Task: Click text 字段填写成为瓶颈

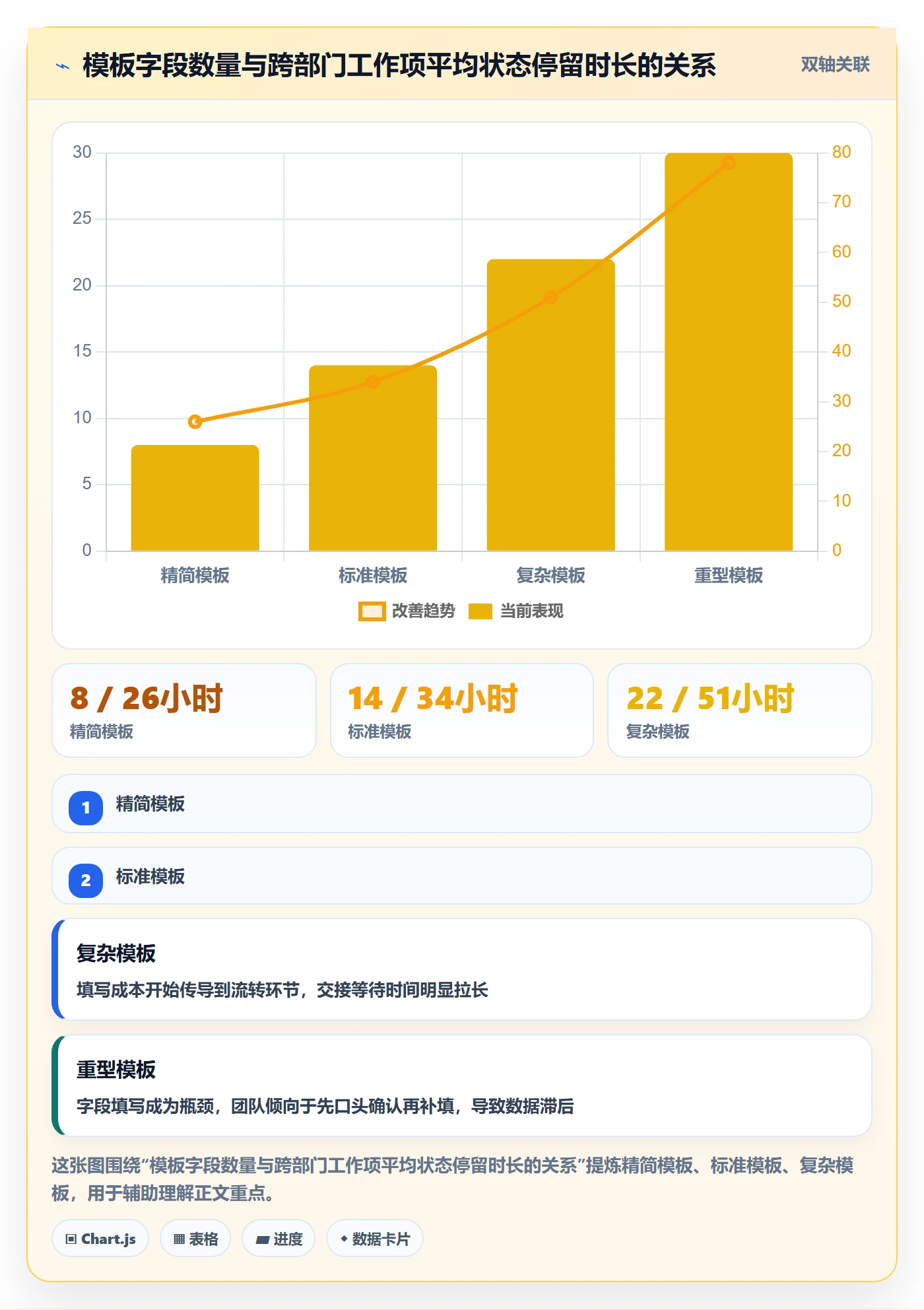Action: coord(145,1107)
